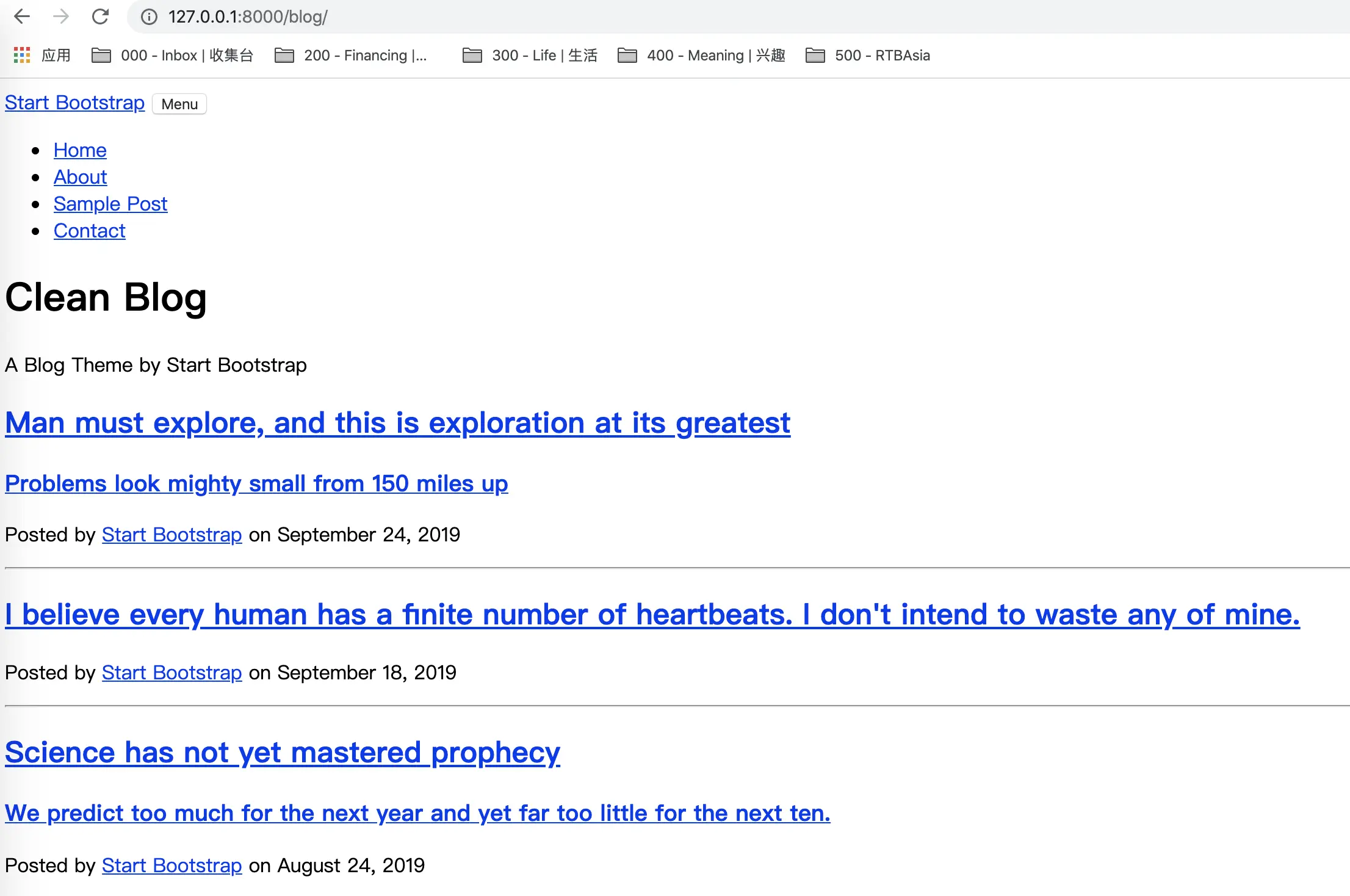Reload the page with refresh icon
The height and width of the screenshot is (896, 1350).
pyautogui.click(x=100, y=16)
